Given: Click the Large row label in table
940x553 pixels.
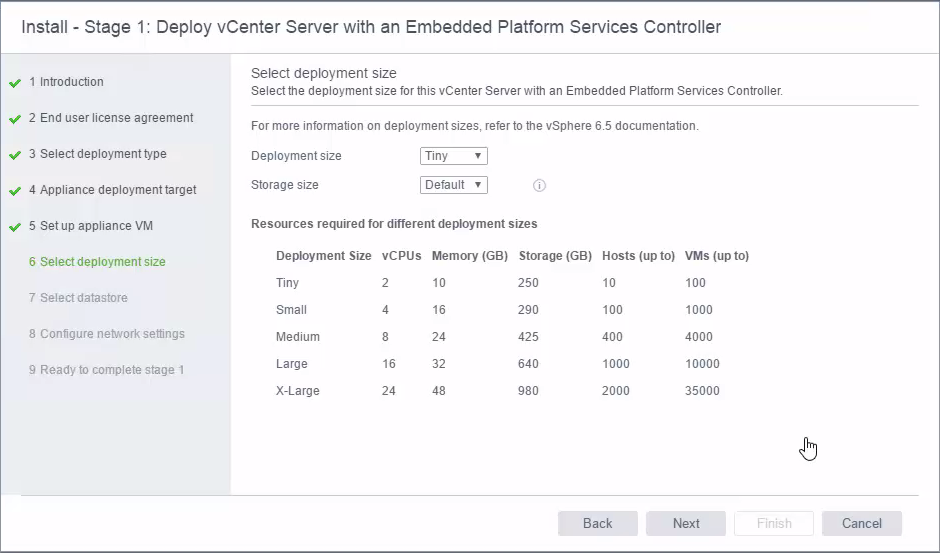Looking at the screenshot, I should pos(292,363).
